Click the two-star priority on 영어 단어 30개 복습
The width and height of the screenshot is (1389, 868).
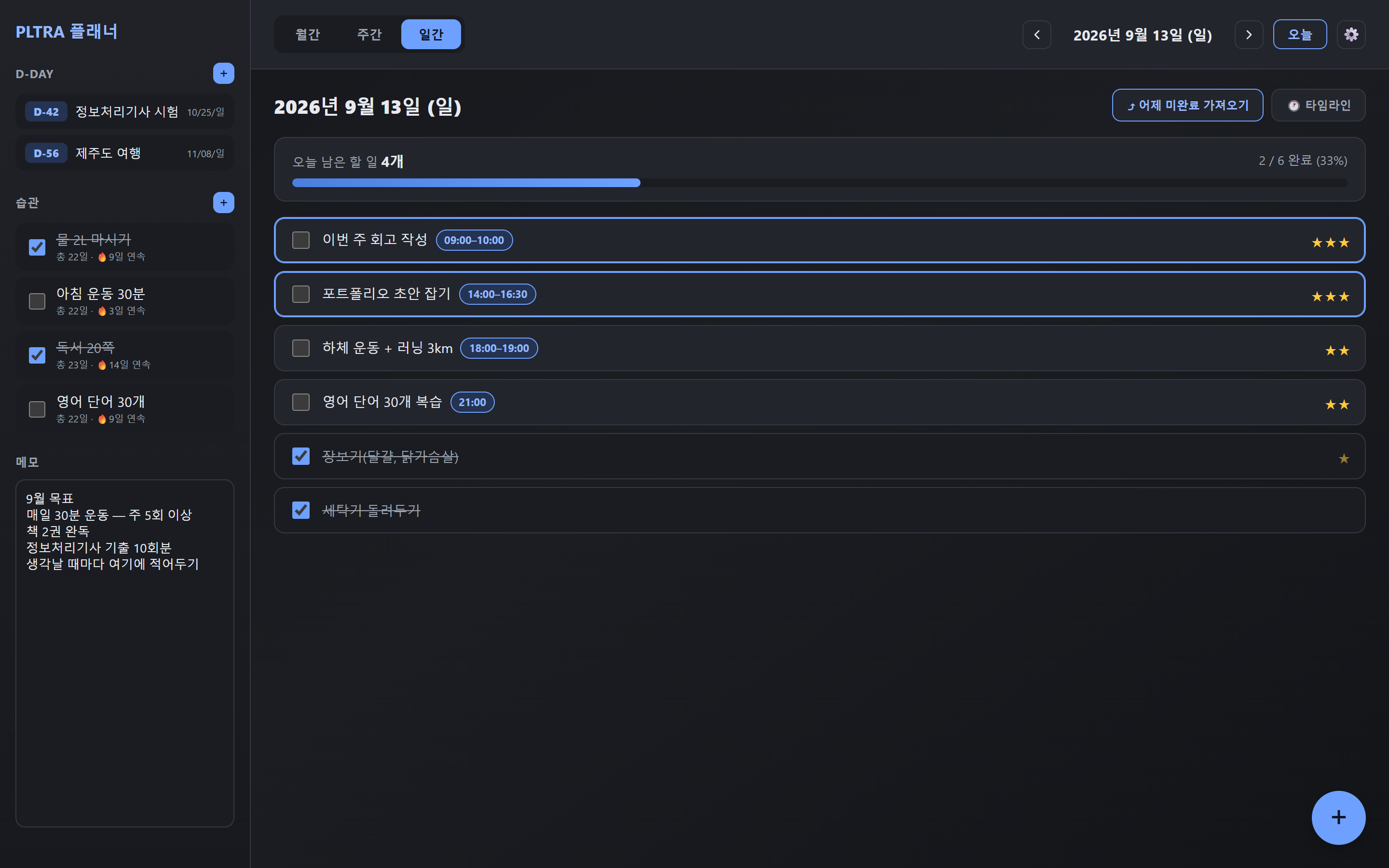pyautogui.click(x=1337, y=404)
